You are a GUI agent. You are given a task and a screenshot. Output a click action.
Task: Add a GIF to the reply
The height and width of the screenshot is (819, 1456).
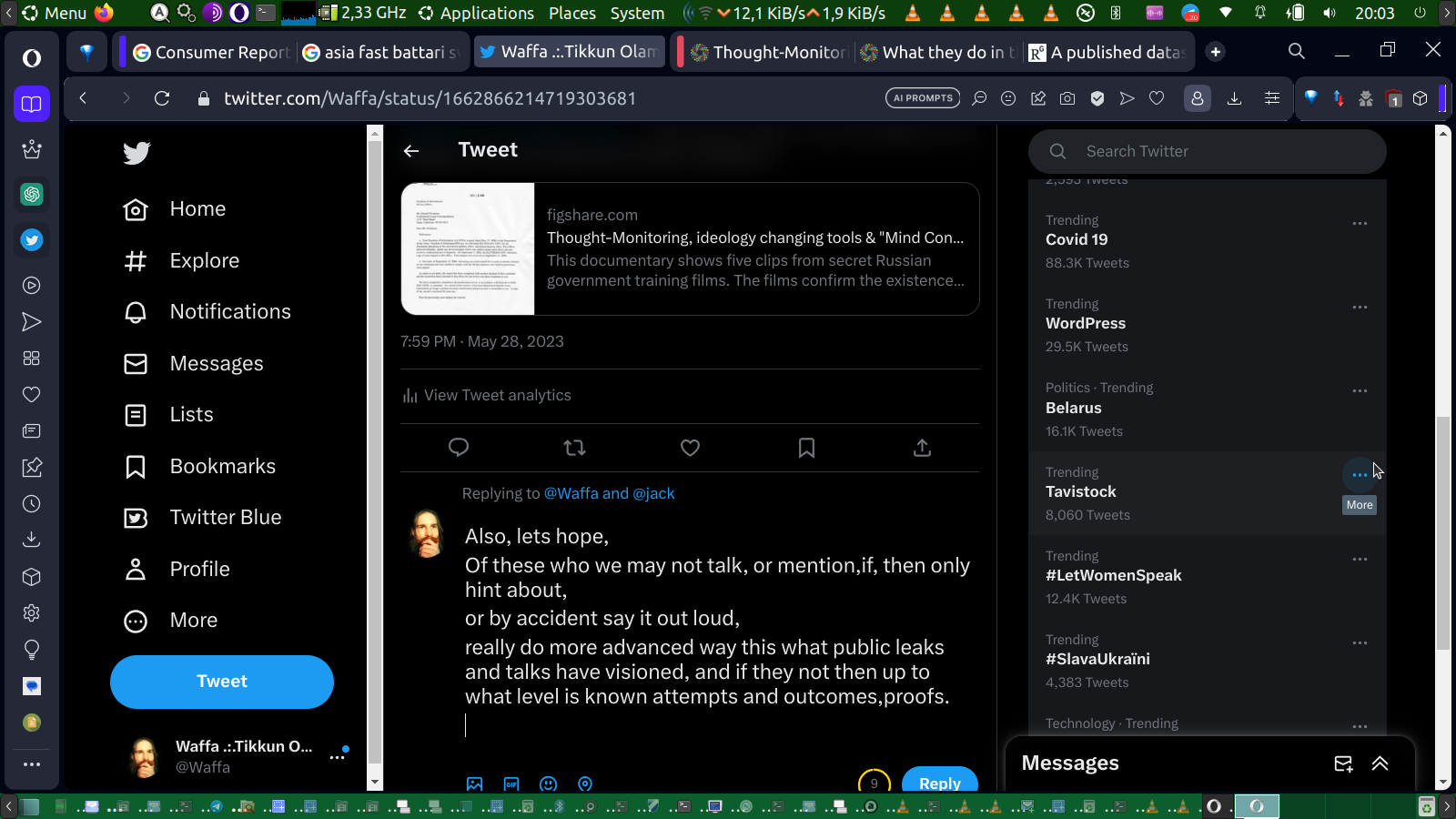(511, 784)
